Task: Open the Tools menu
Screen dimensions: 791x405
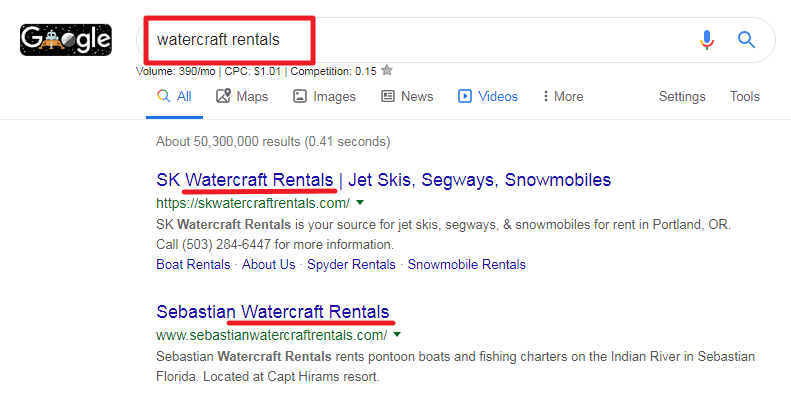Action: pos(745,96)
